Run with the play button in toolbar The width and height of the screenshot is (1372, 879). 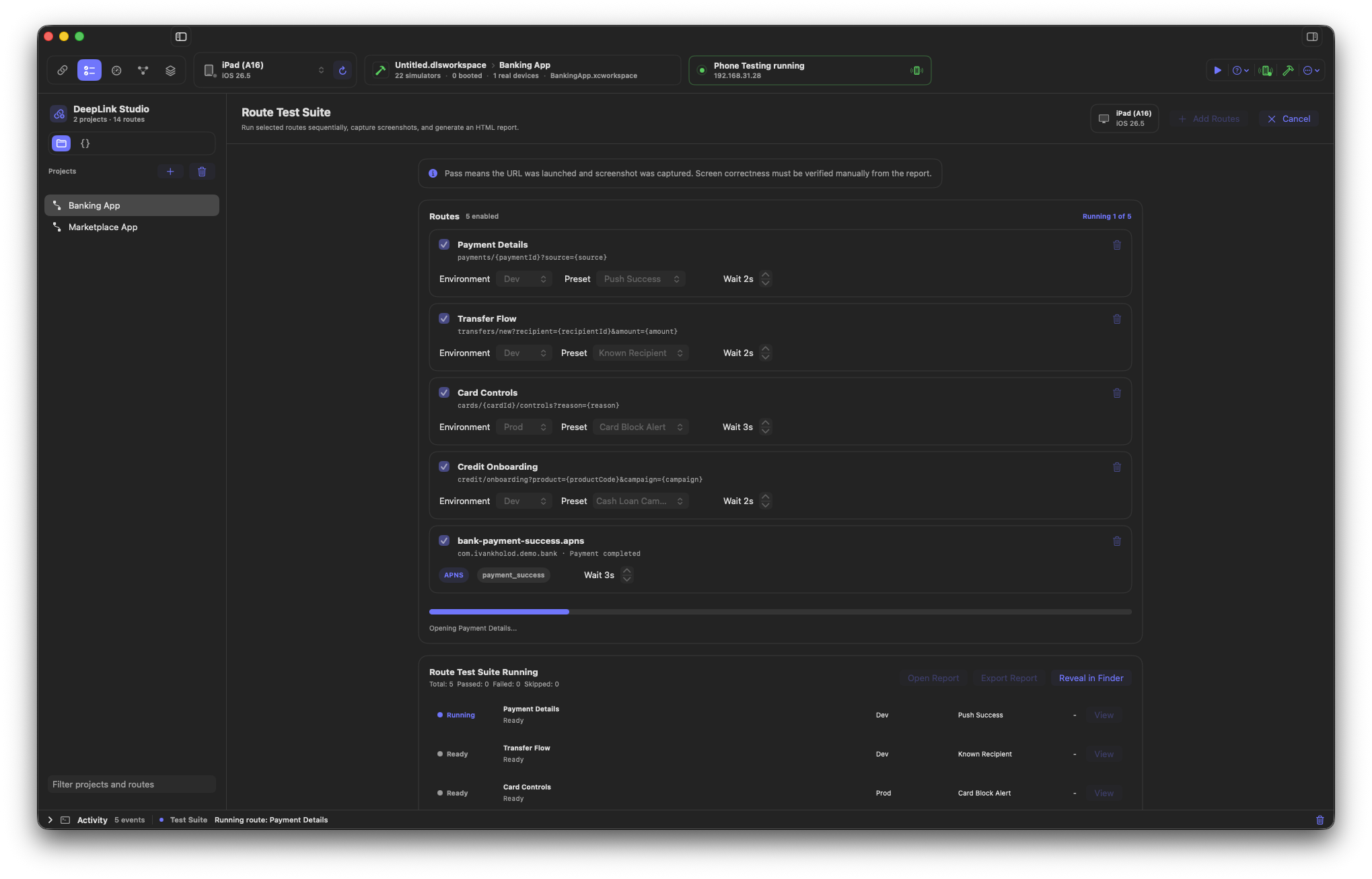pos(1217,70)
